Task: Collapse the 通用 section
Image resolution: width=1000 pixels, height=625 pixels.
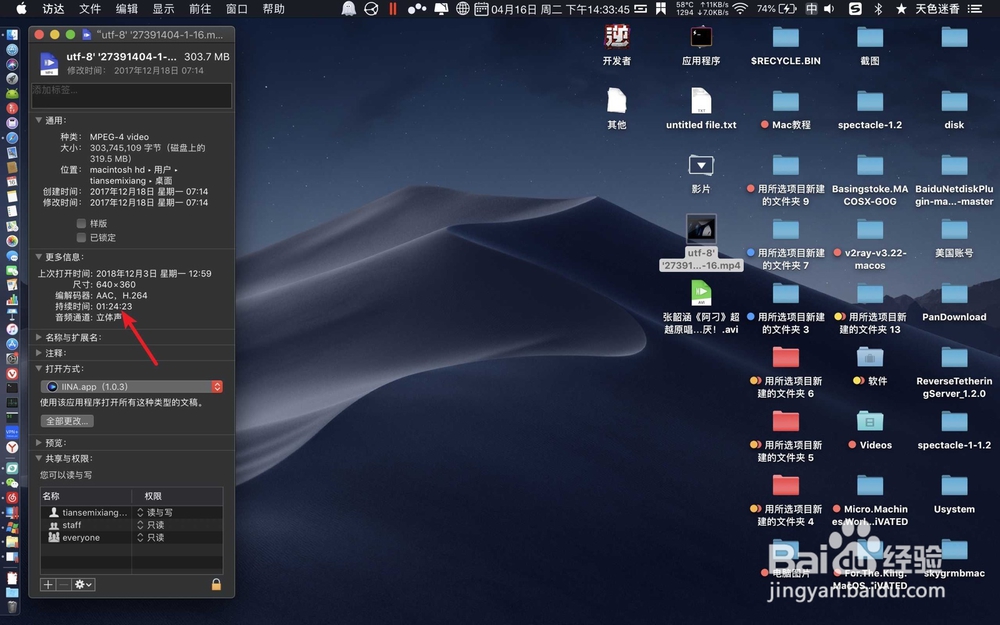Action: point(39,120)
